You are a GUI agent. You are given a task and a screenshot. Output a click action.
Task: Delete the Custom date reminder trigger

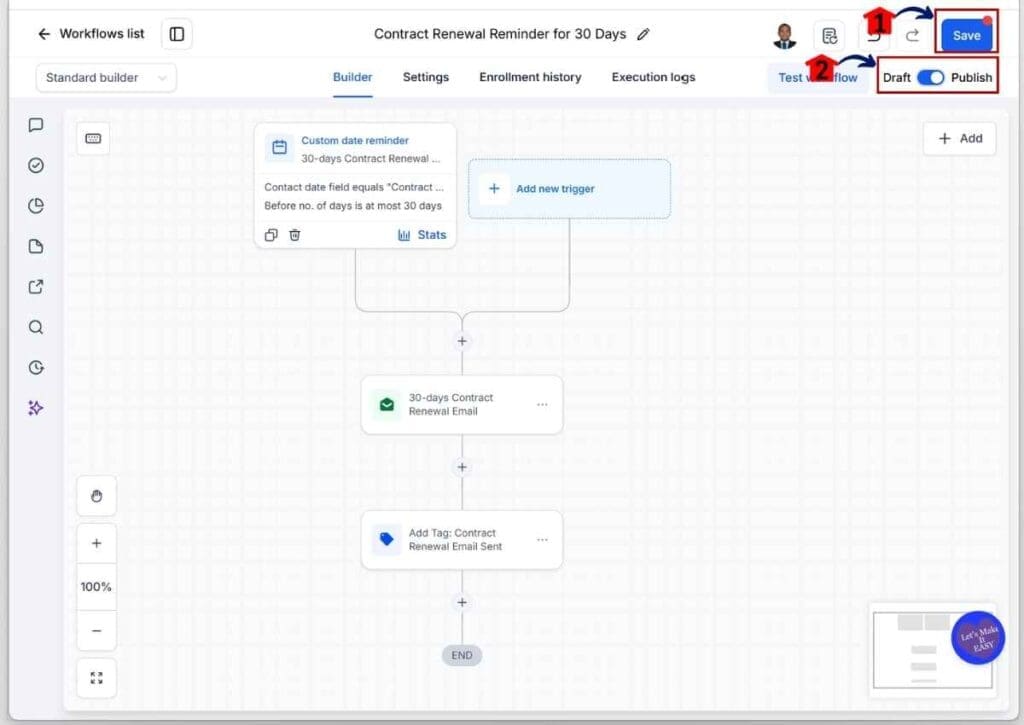tap(295, 235)
